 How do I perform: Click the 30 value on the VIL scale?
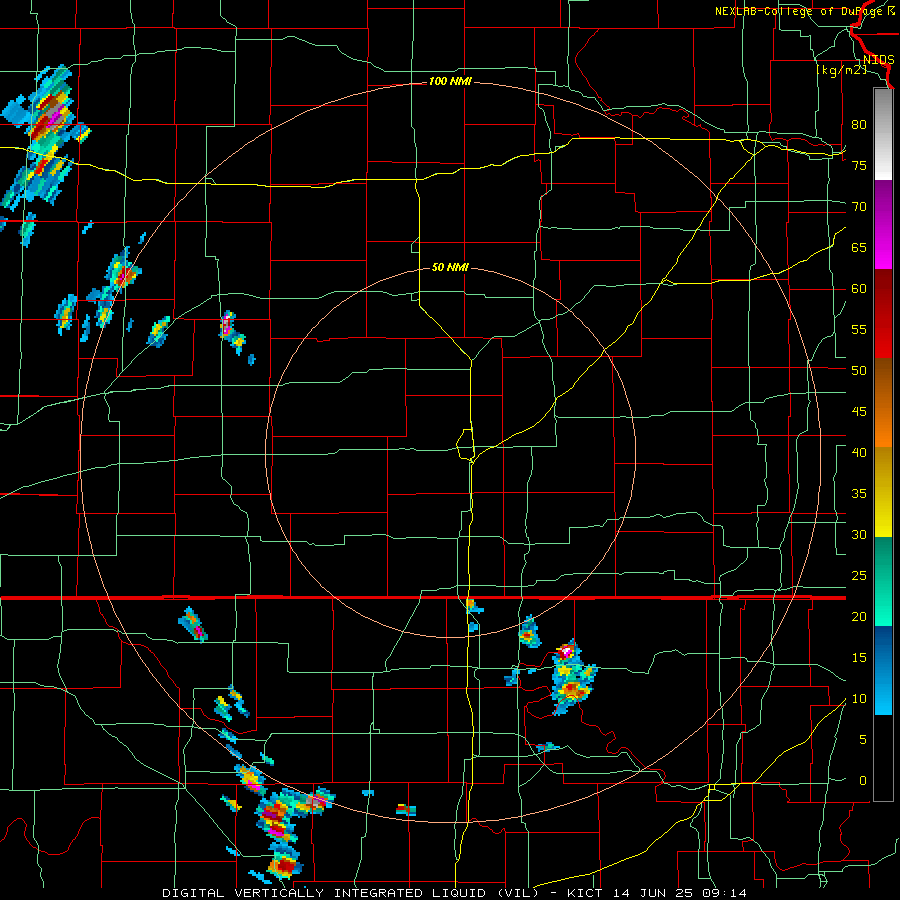pyautogui.click(x=859, y=534)
